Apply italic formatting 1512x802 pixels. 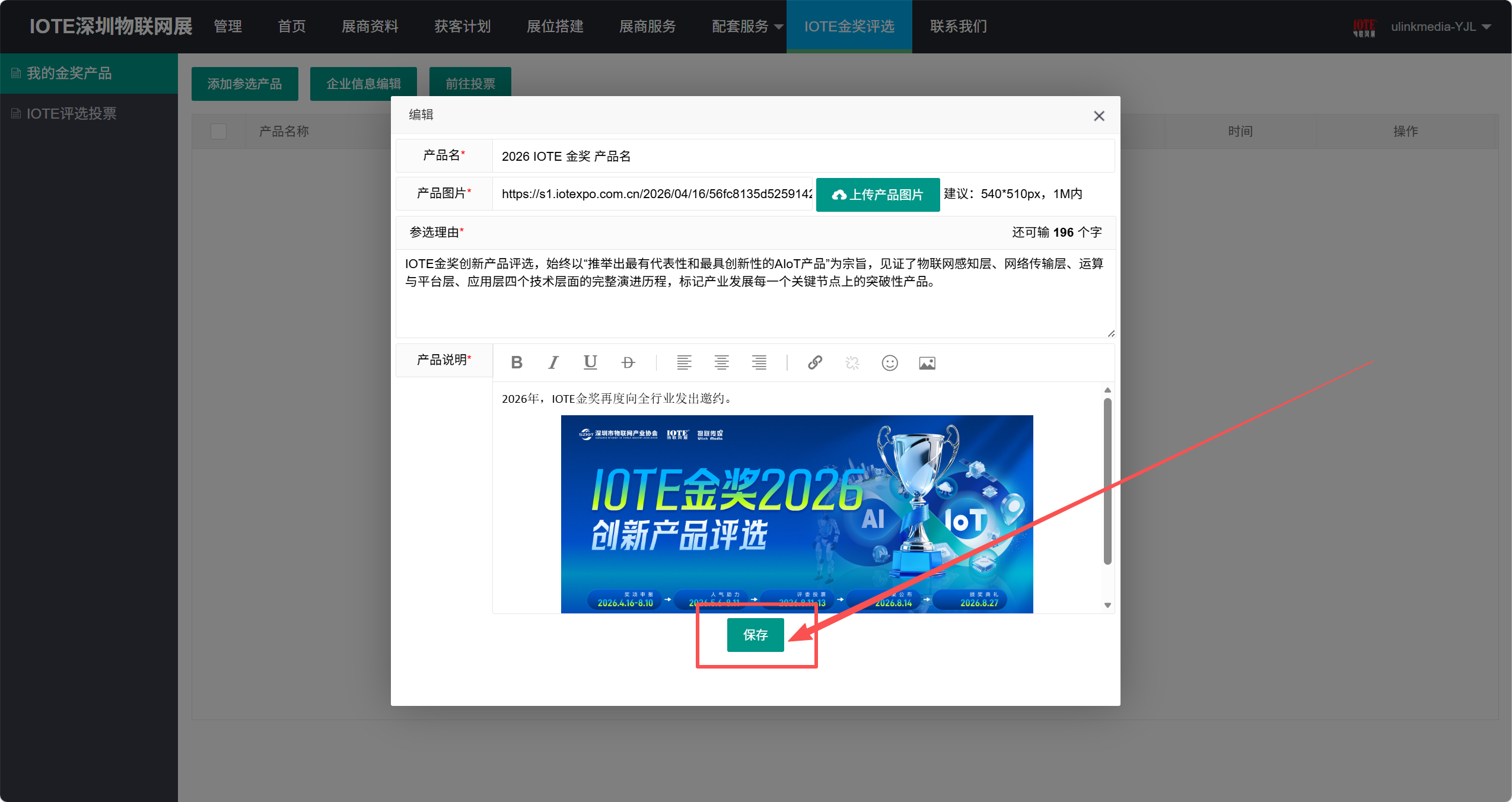(553, 362)
